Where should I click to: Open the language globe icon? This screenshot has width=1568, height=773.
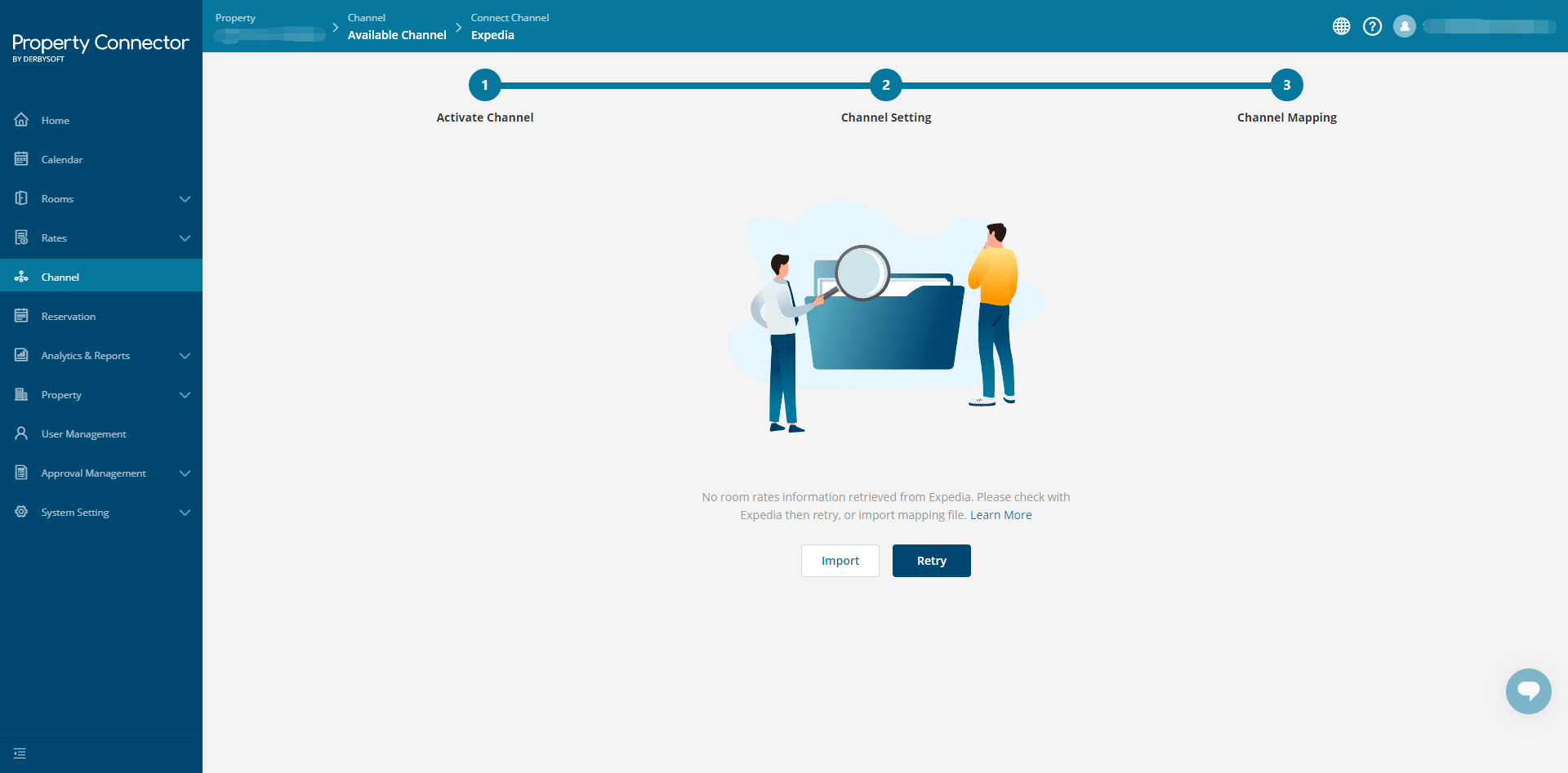coord(1341,26)
